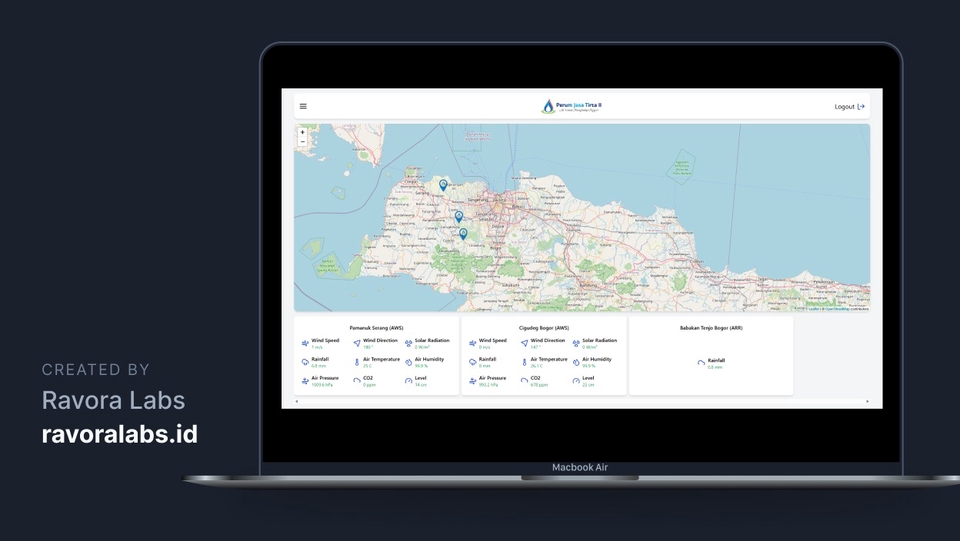Image resolution: width=960 pixels, height=541 pixels.
Task: Click Wind Speed label in Cigudeg Bogor card
Action: tap(493, 340)
